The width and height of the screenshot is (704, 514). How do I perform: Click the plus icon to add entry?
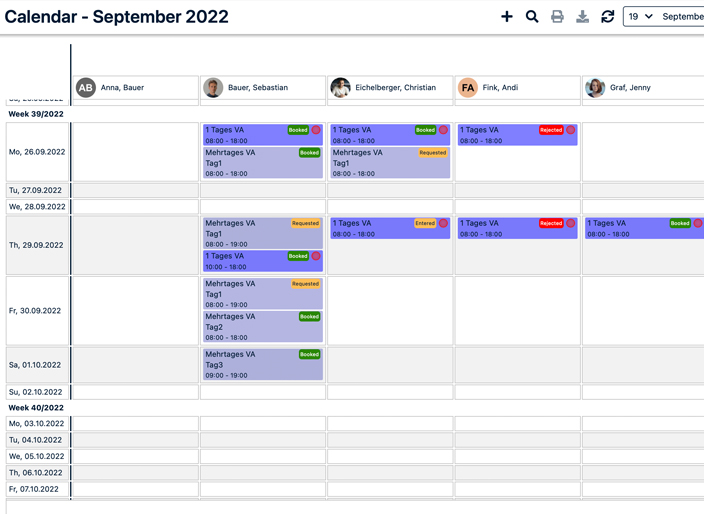[x=507, y=17]
